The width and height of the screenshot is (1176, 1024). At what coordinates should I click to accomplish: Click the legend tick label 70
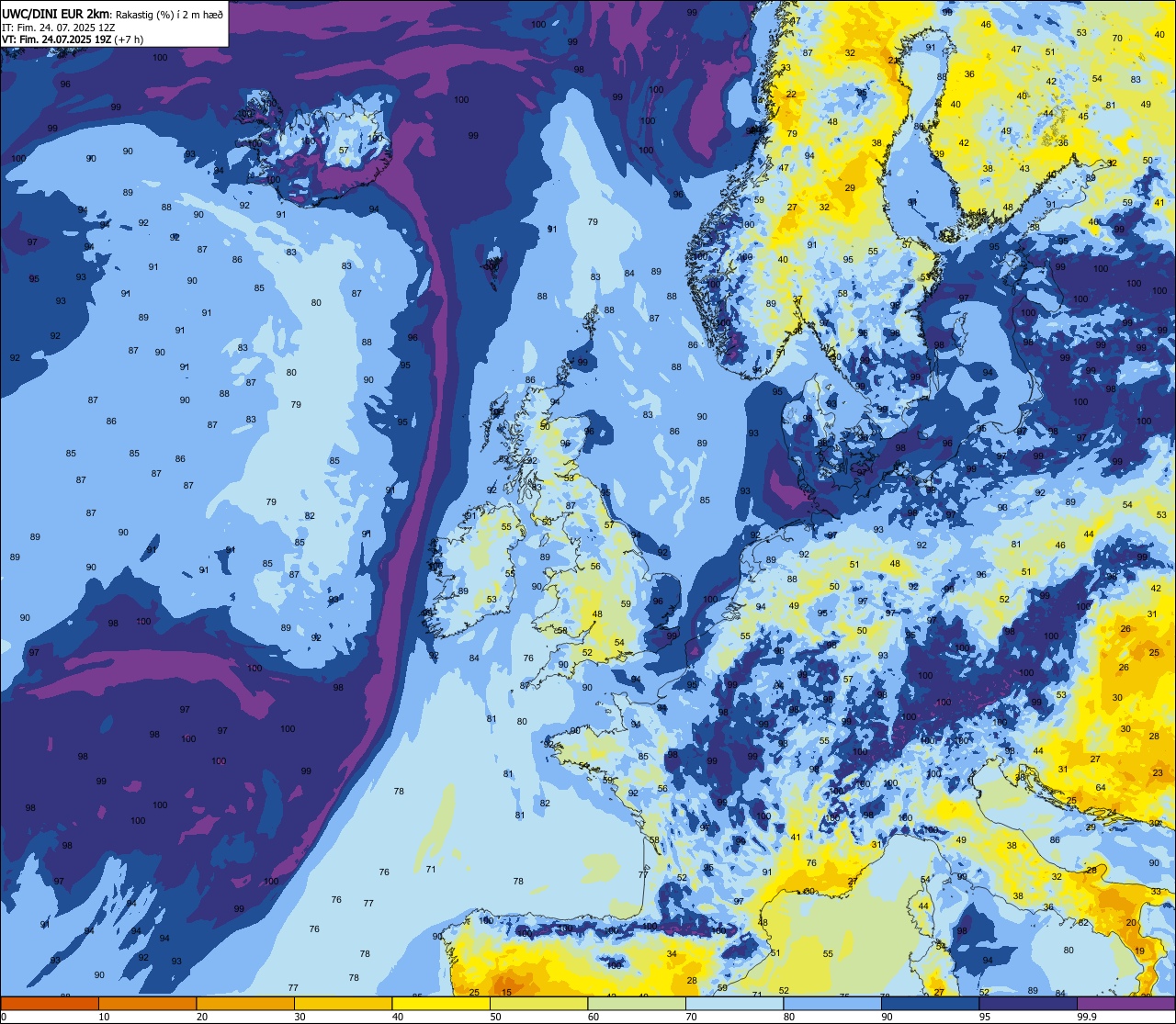(x=691, y=1017)
